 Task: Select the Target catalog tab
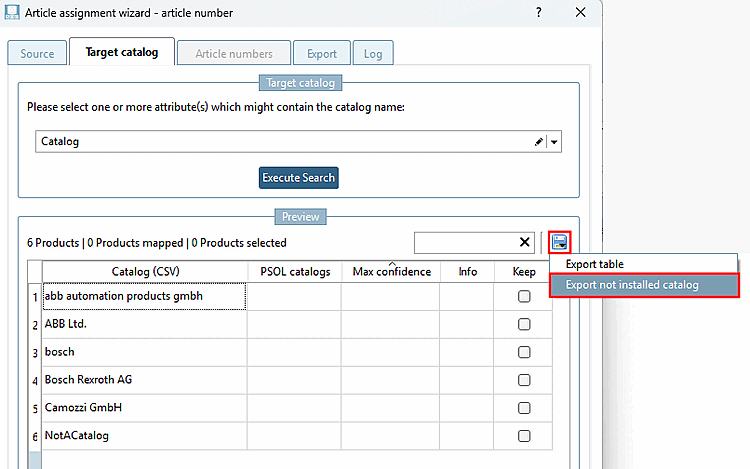tap(122, 52)
